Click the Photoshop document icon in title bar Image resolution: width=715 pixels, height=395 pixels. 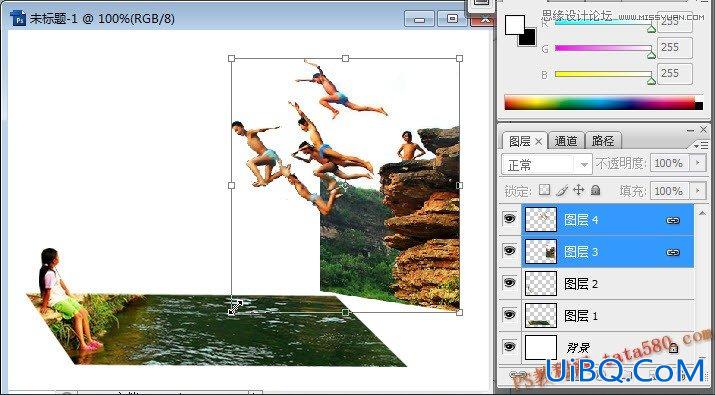pos(18,18)
